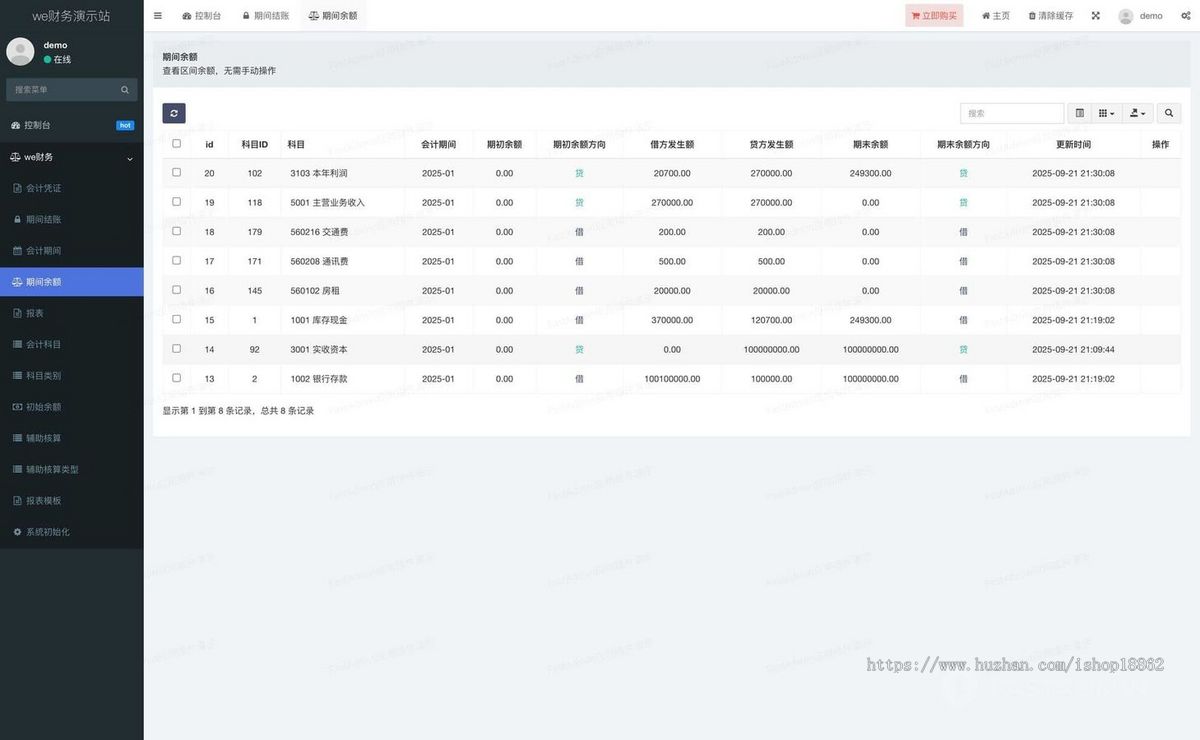The width and height of the screenshot is (1200, 740).
Task: Open 期间结账 in the sidebar
Action: click(72, 219)
